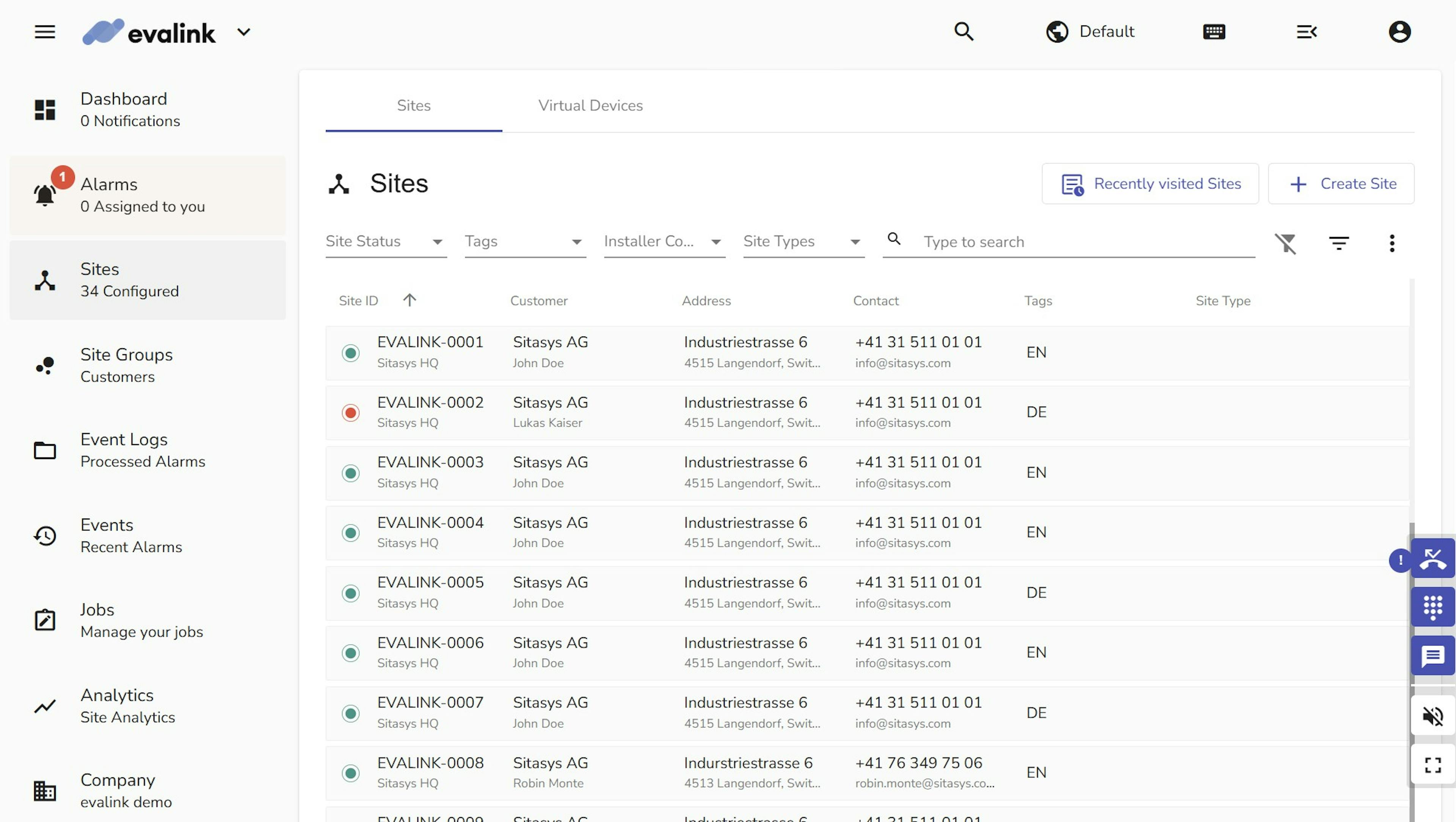
Task: Expand the Site Status dropdown
Action: (386, 242)
